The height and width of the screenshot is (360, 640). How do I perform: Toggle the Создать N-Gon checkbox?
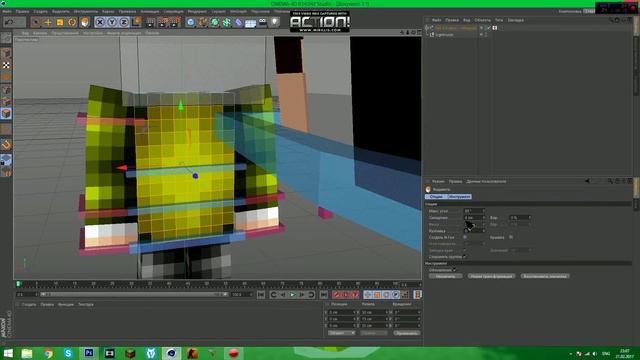pyautogui.click(x=465, y=237)
